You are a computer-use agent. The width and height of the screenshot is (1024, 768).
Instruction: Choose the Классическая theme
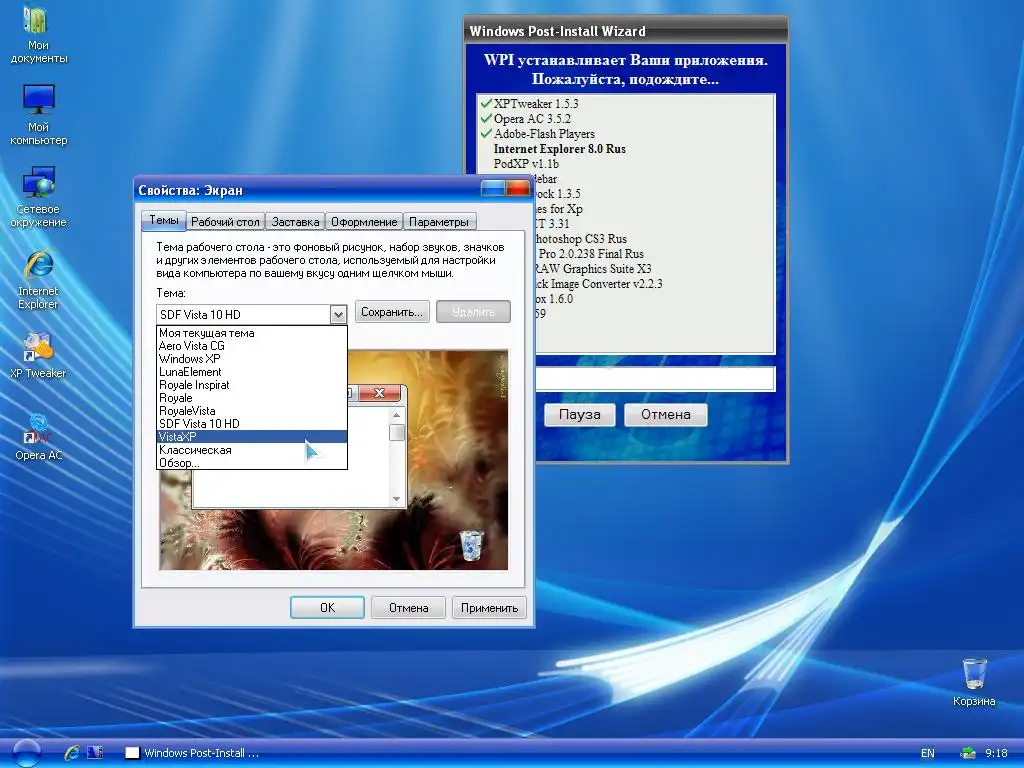click(252, 450)
